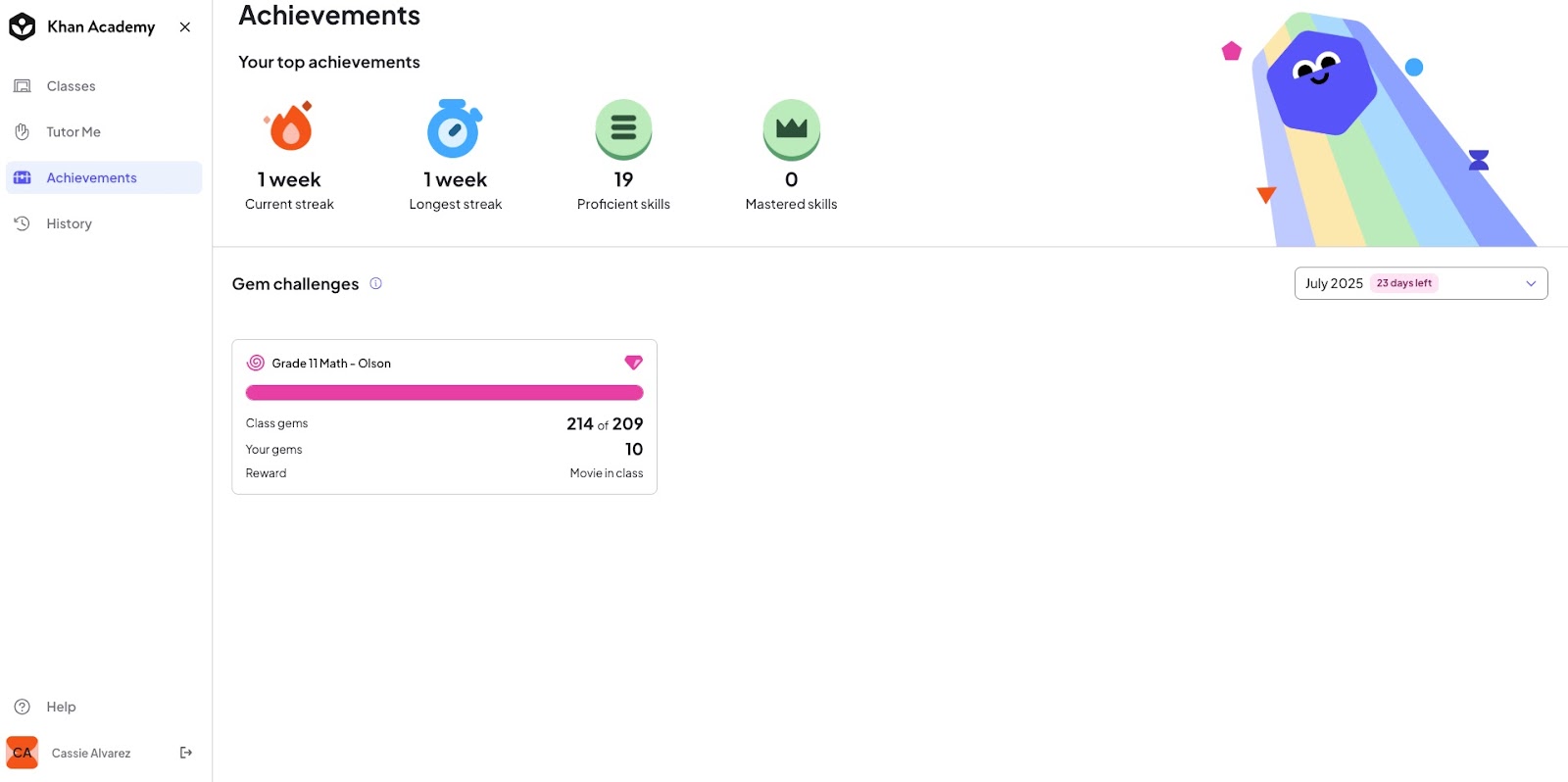This screenshot has height=782, width=1568.
Task: Click the Cassie Alvarez profile avatar
Action: coord(23,753)
